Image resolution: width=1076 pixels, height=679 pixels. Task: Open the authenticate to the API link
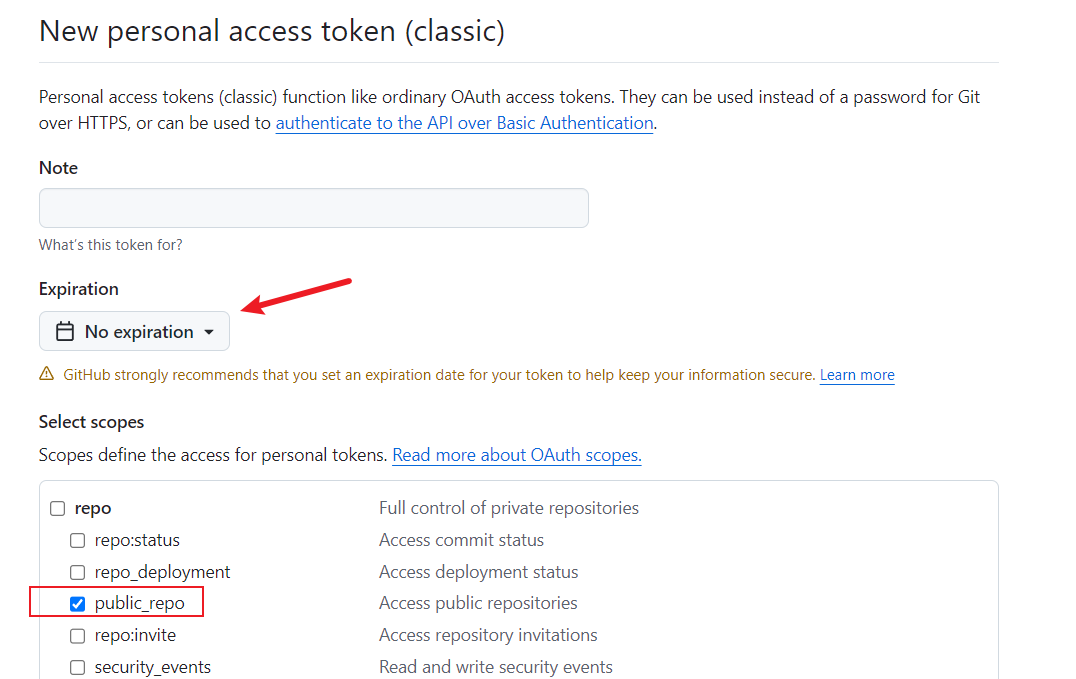(464, 123)
